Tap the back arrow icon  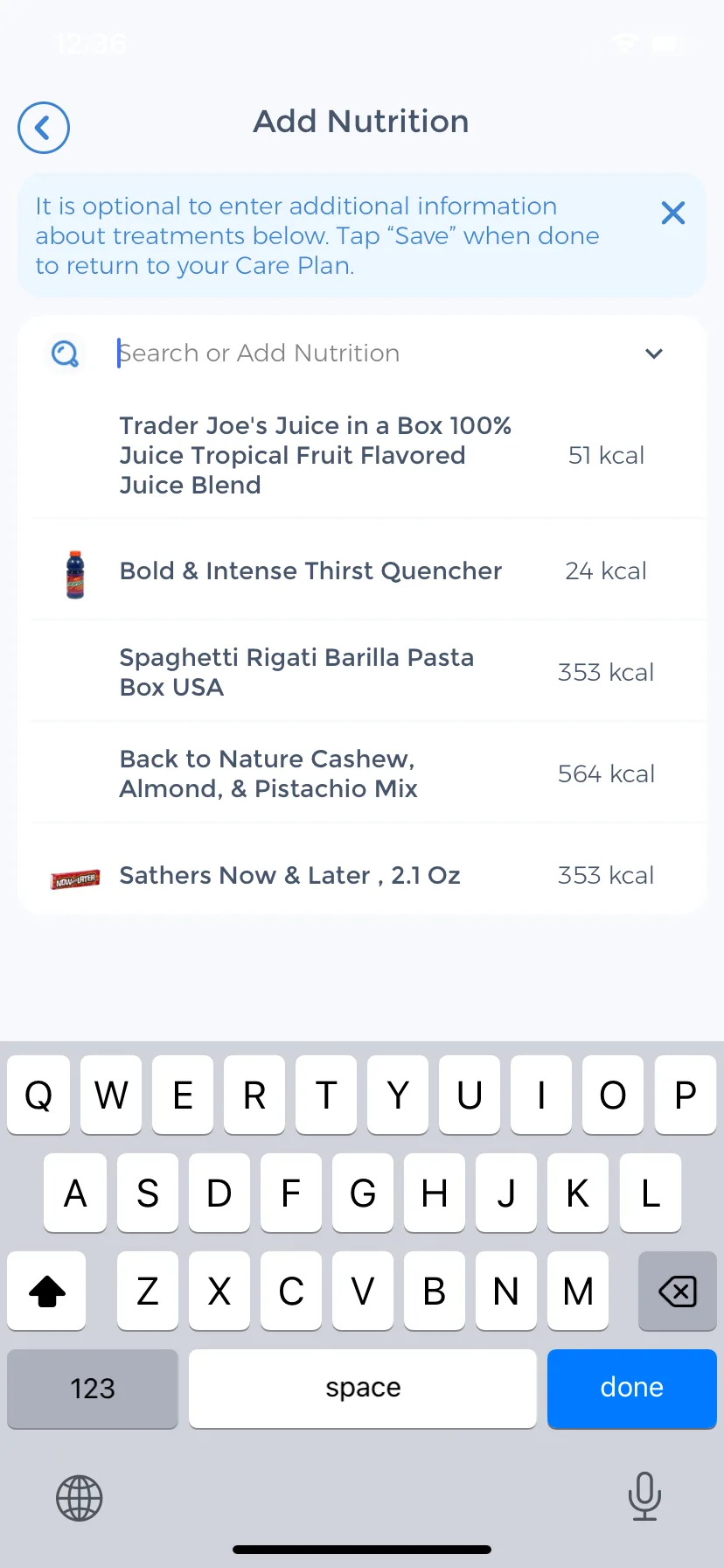point(44,128)
